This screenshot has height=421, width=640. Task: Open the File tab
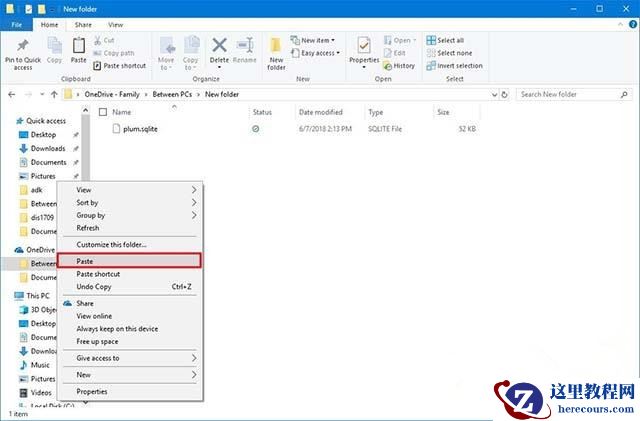click(17, 25)
